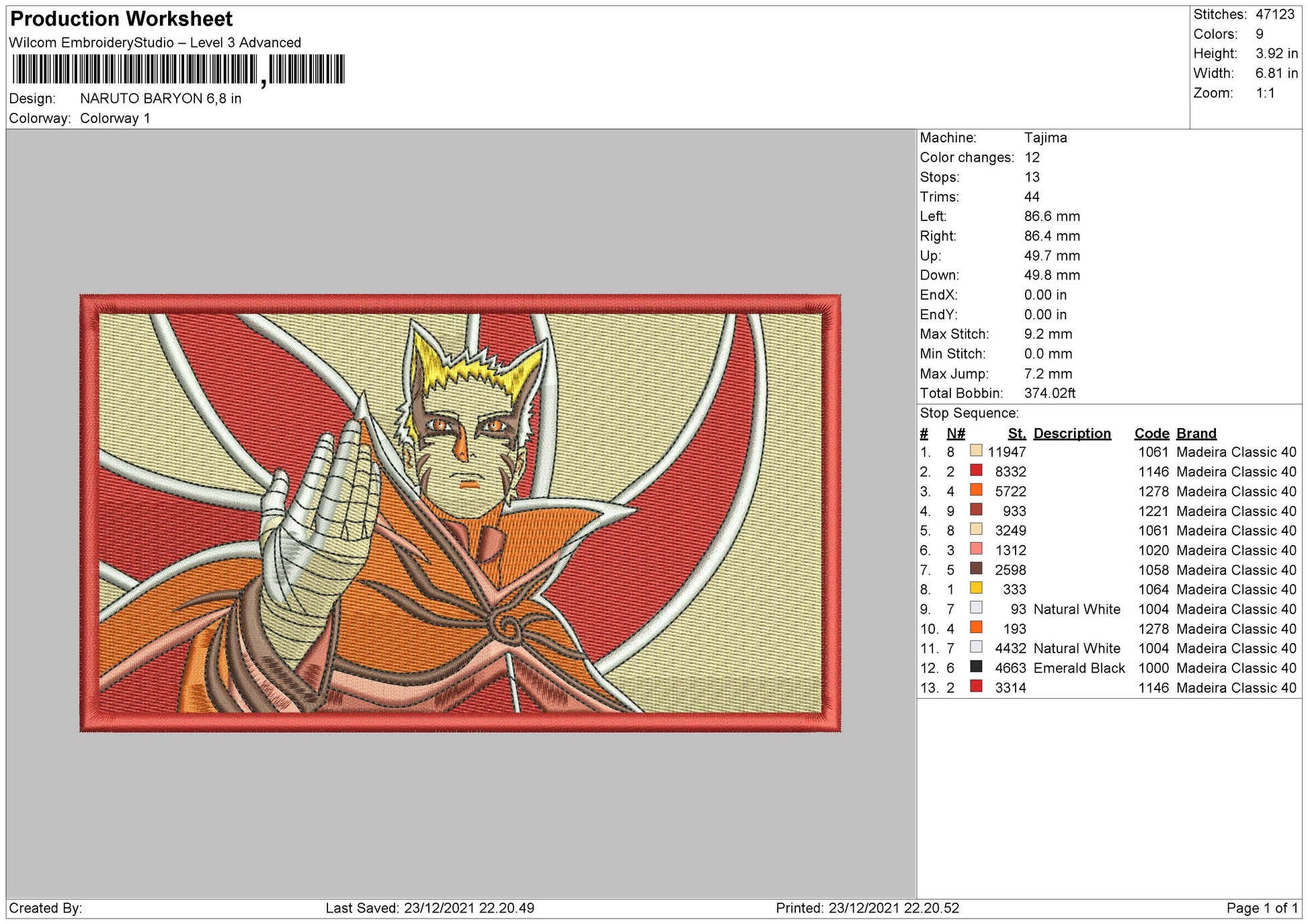Pick the Emerald Black swatch in stop 12
Viewport: 1308px width, 924px height.
976,667
